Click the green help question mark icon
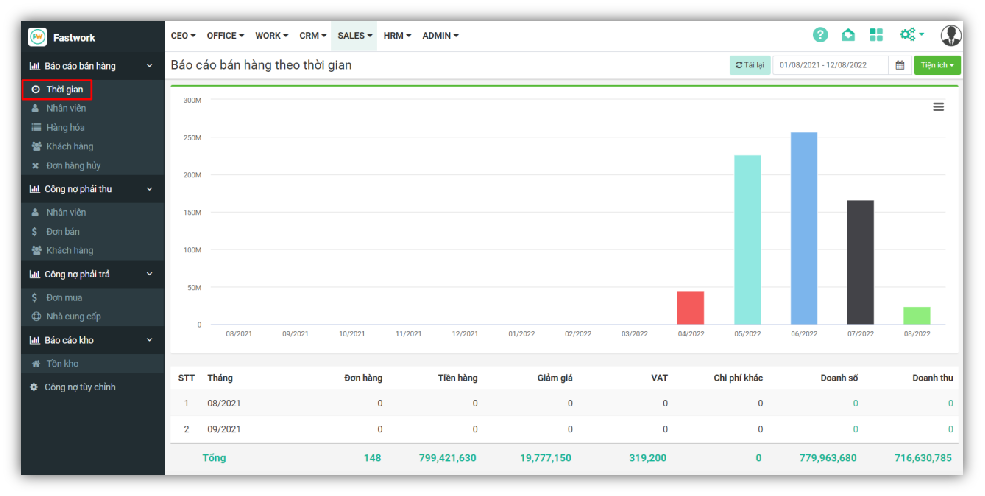Viewport: 985px width, 496px height. tap(820, 35)
